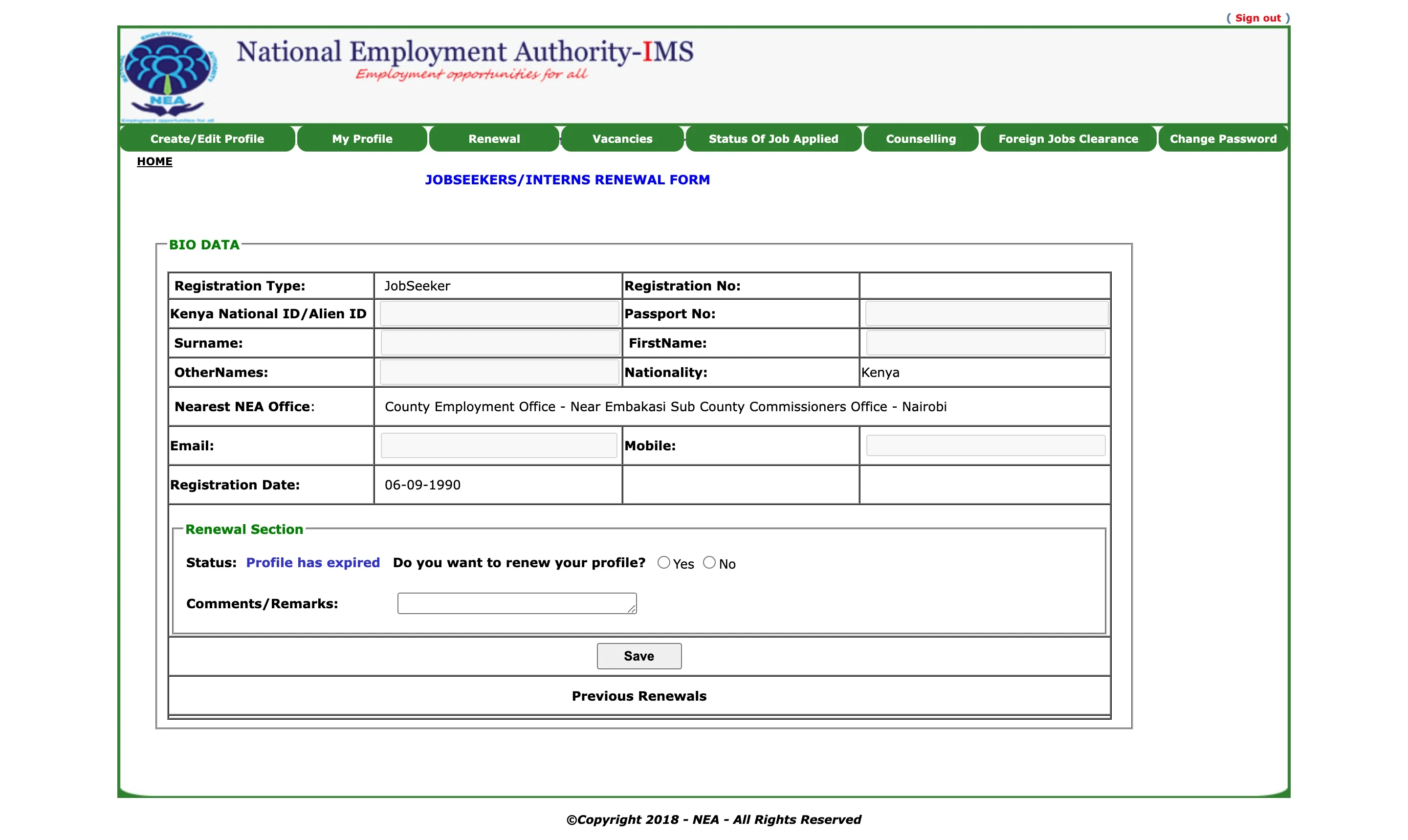Click the registration date 06-09-1990
The height and width of the screenshot is (840, 1408).
pyautogui.click(x=422, y=485)
